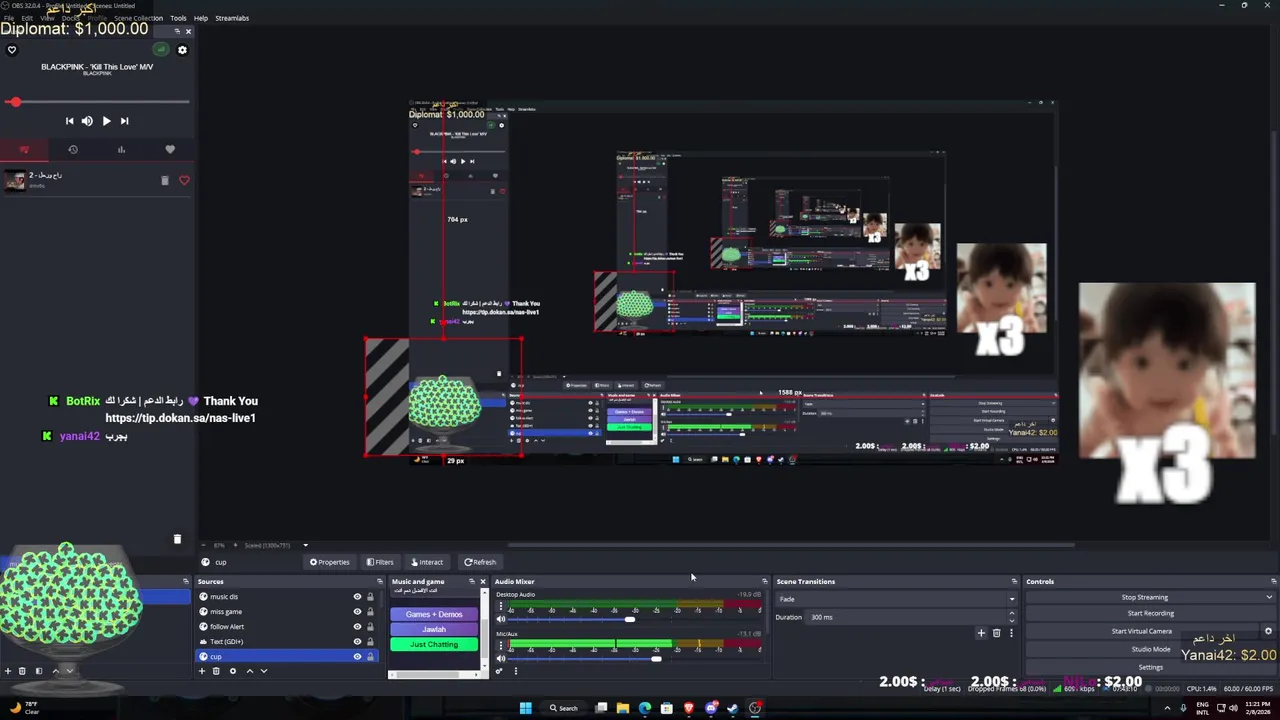Screen dimensions: 1280x720
Task: Move selected source up
Action: pos(250,671)
